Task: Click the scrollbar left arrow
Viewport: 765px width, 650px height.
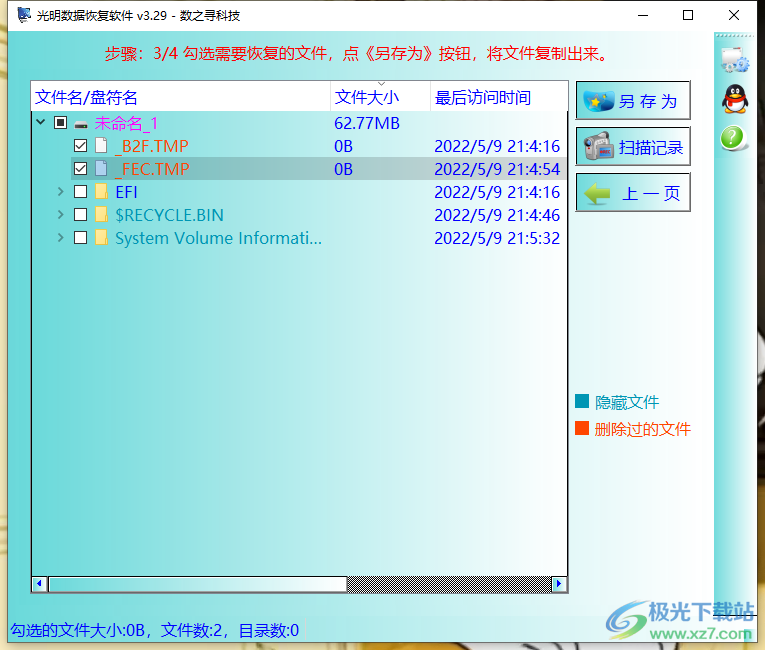Action: click(x=40, y=584)
